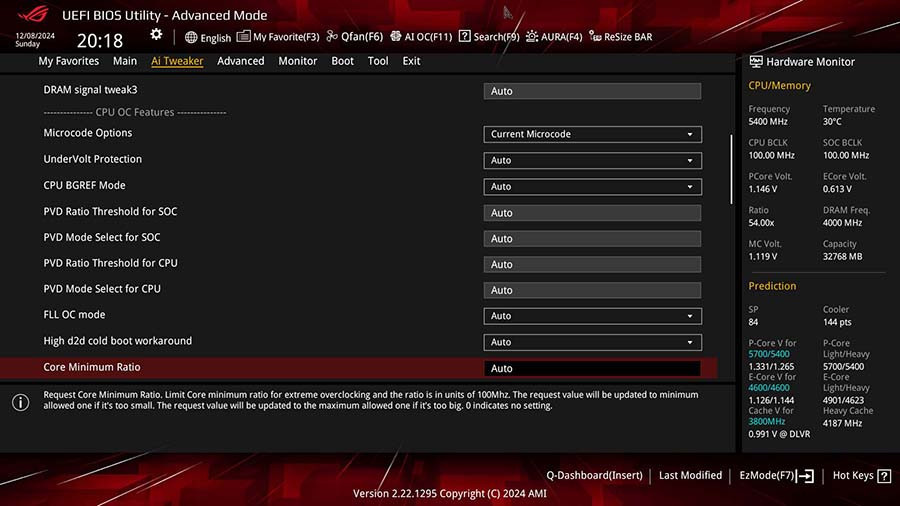This screenshot has height=506, width=900.
Task: Click the 4600/4600 E-Core prediction link
Action: (769, 388)
